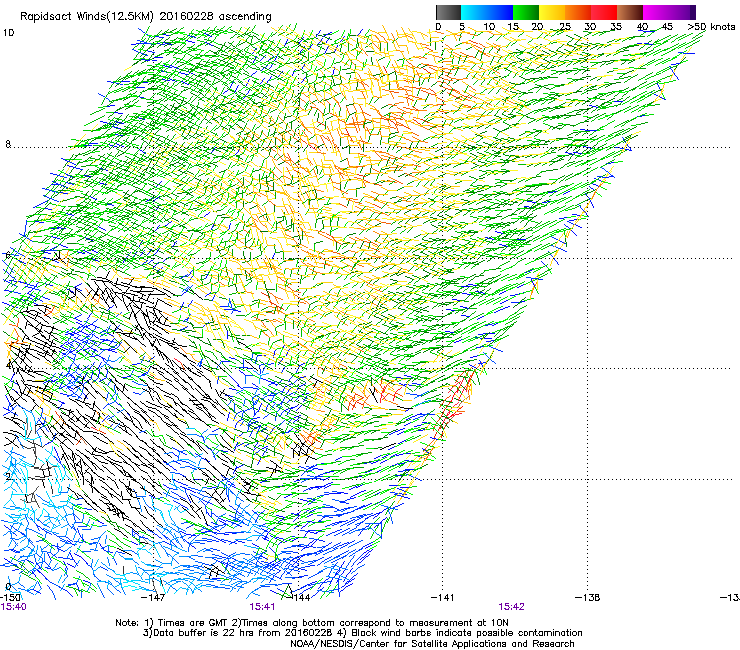Screen dimensions: 740x650
Task: Click the longitude label '-141'
Action: [x=443, y=598]
